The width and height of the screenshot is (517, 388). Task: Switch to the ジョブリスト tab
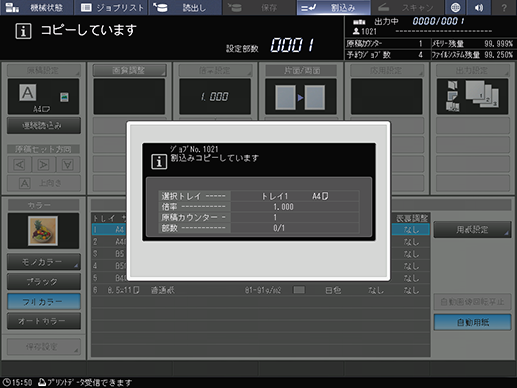(111, 7)
